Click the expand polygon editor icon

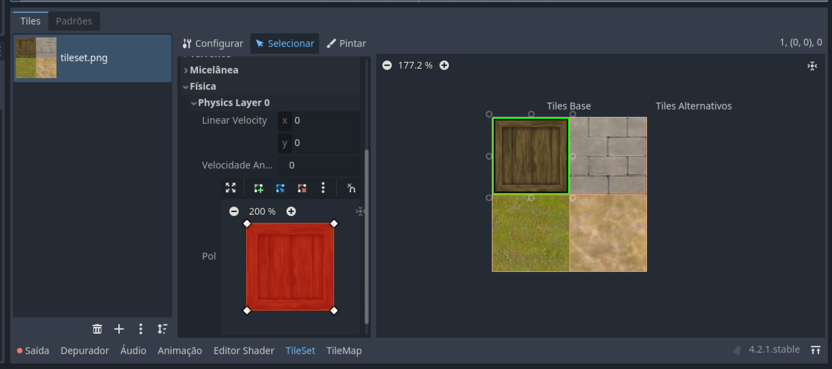(230, 187)
